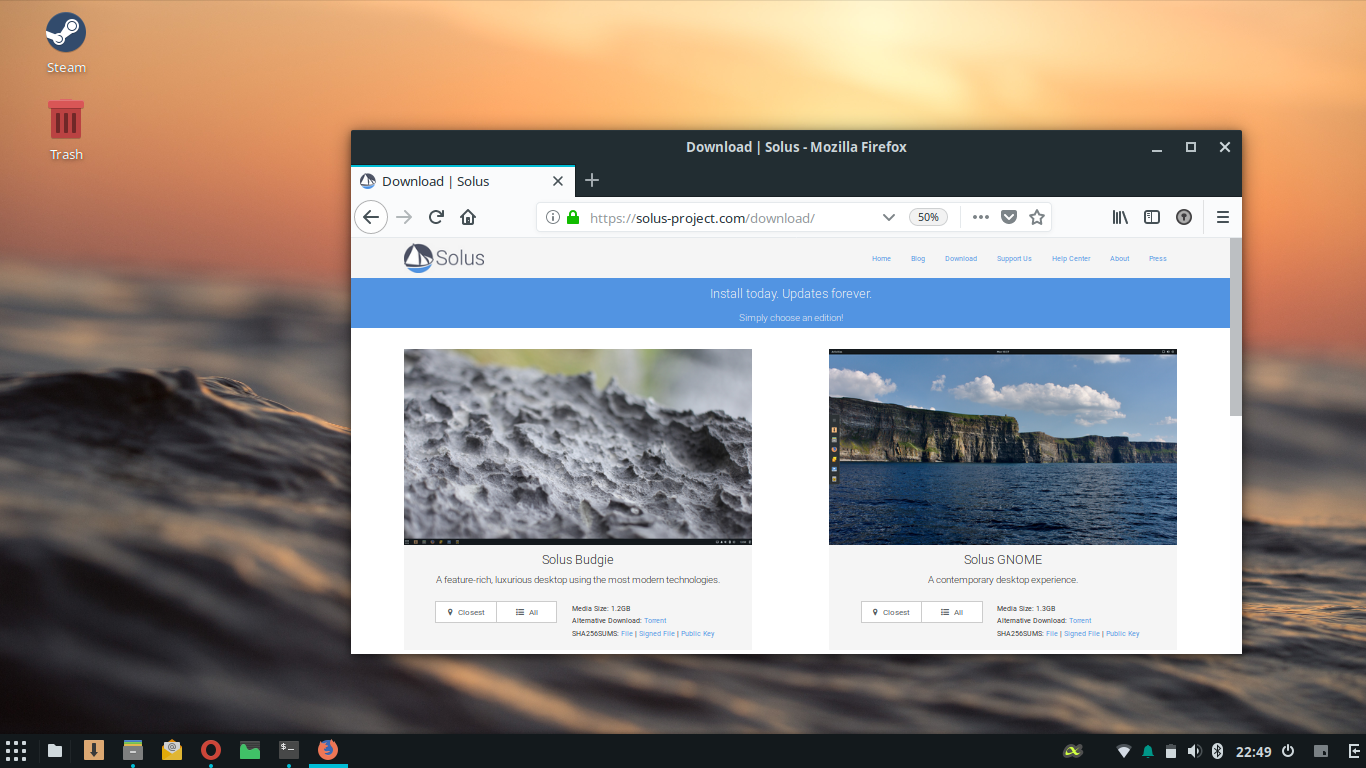Launch the download manager panel icon
This screenshot has width=1366, height=768.
pyautogui.click(x=94, y=750)
